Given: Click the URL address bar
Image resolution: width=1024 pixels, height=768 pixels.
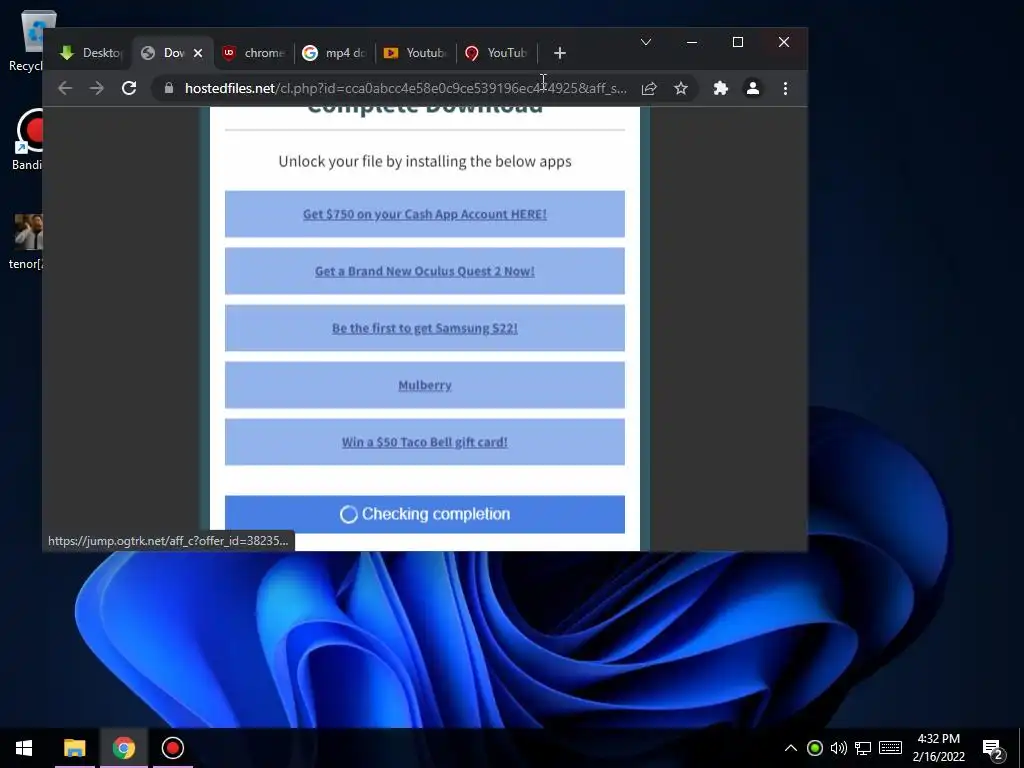Looking at the screenshot, I should 405,88.
